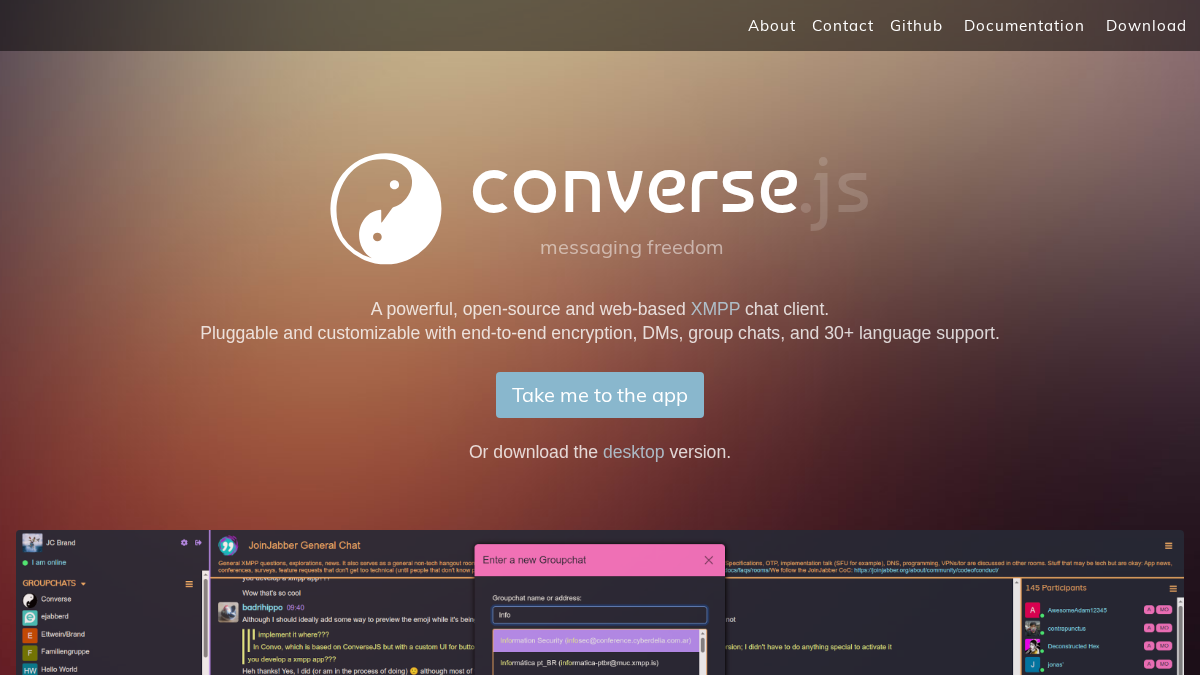Click the 'JoinJabber General Chat' heading
The width and height of the screenshot is (1200, 675).
(x=304, y=545)
